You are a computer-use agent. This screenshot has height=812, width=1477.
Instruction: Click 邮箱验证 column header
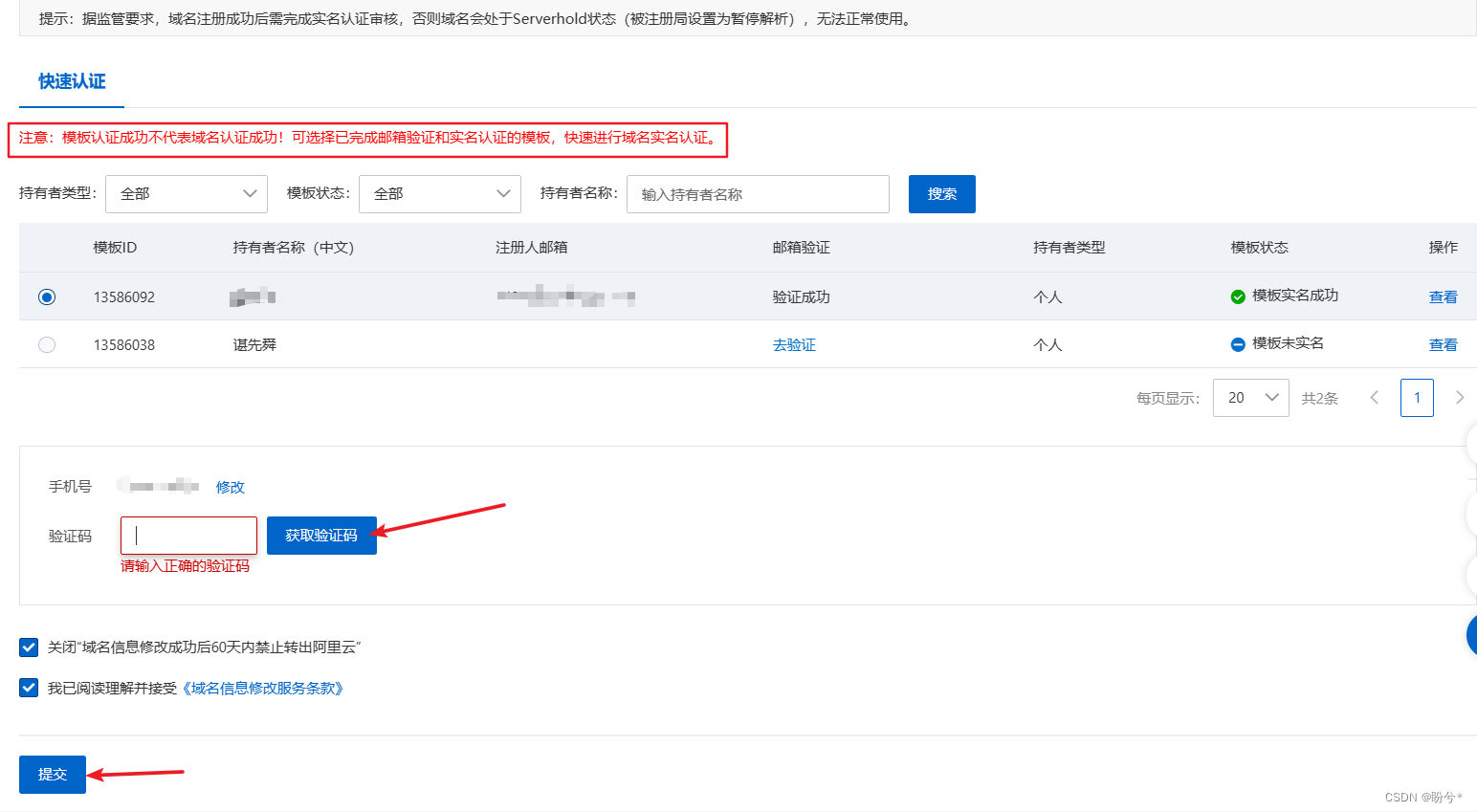click(802, 248)
